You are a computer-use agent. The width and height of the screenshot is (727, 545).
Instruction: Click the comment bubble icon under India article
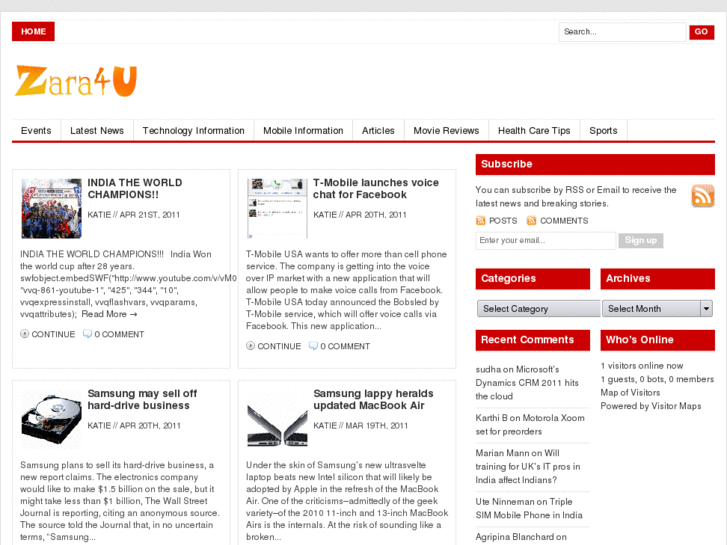pyautogui.click(x=87, y=333)
